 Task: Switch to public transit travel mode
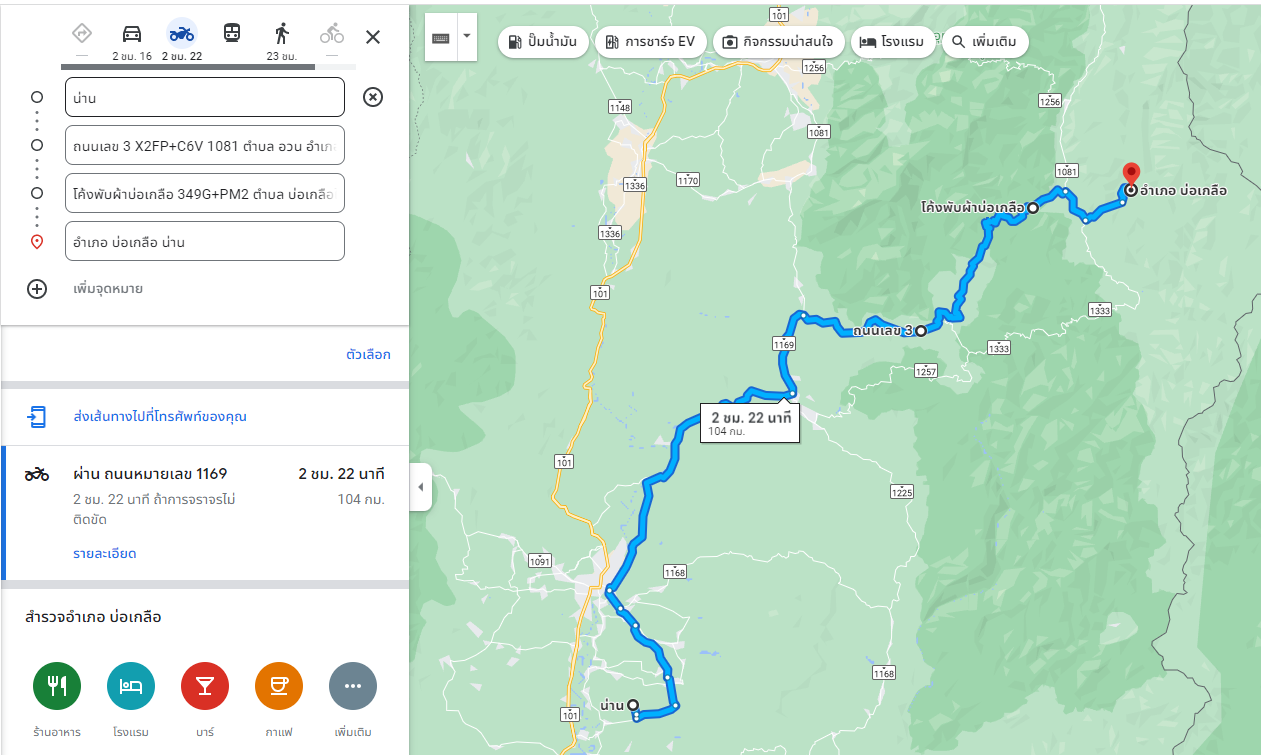pyautogui.click(x=231, y=34)
